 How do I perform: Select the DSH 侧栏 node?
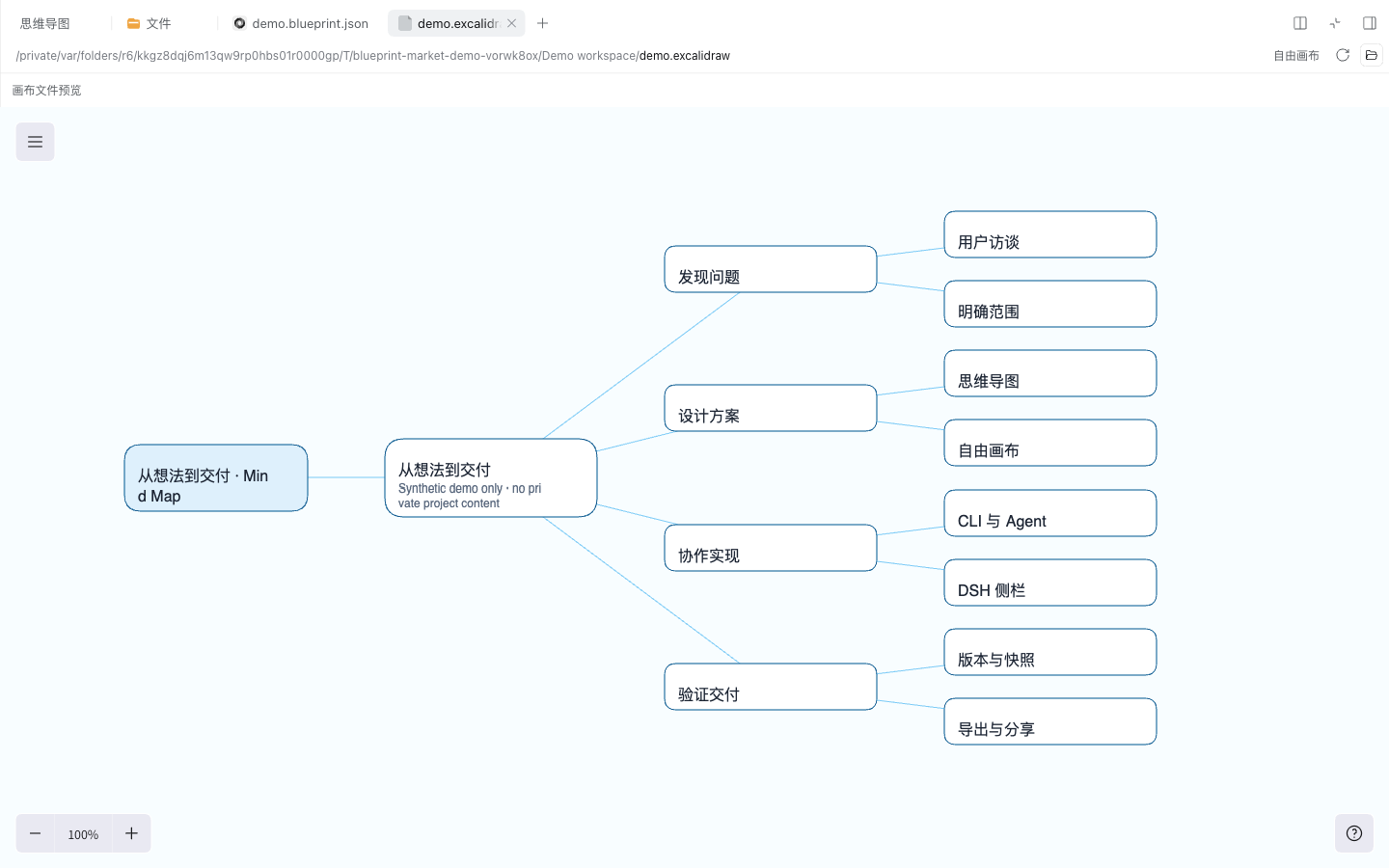tap(1050, 583)
